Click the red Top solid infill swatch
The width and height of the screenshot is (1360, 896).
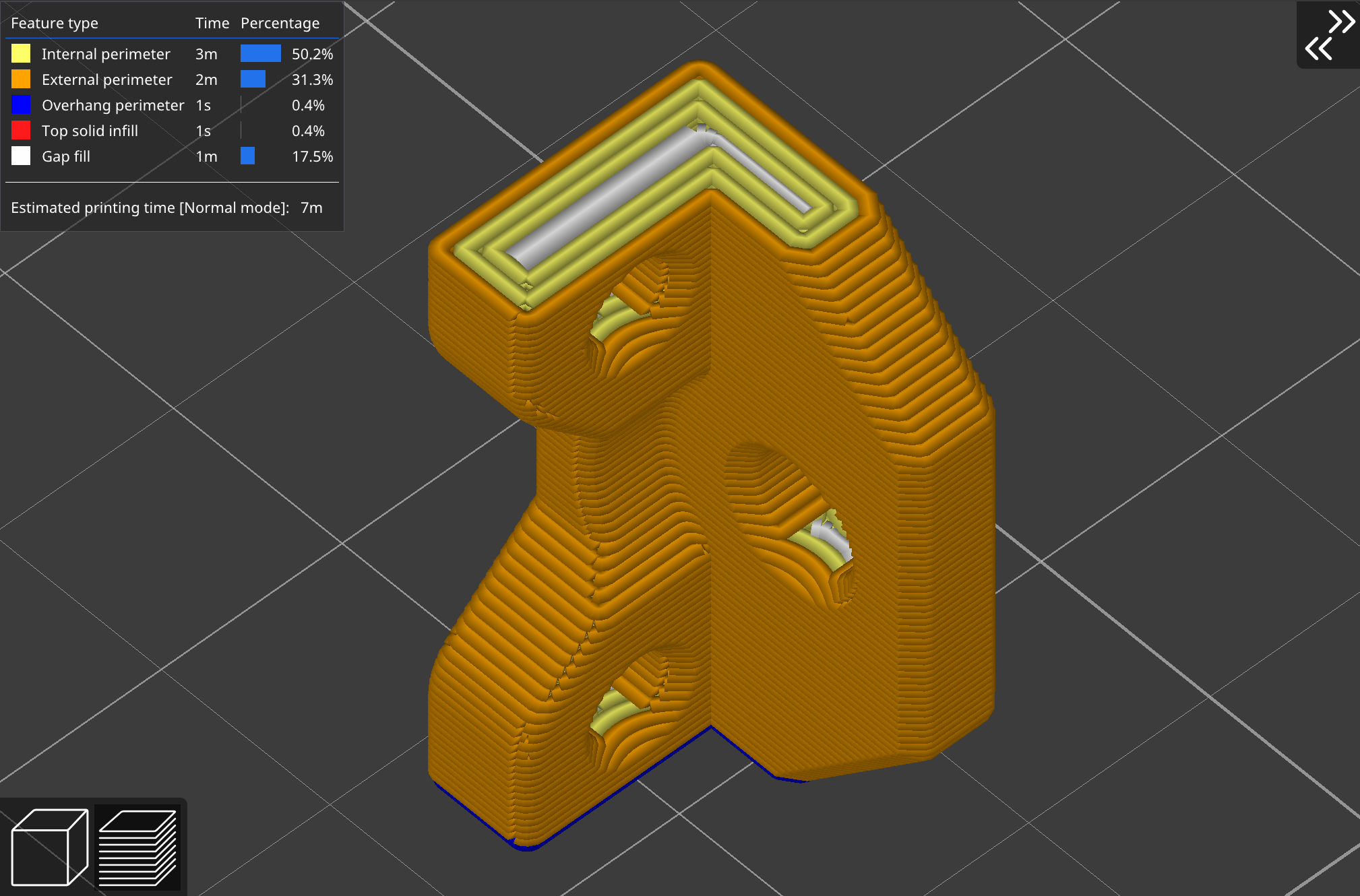tap(21, 131)
